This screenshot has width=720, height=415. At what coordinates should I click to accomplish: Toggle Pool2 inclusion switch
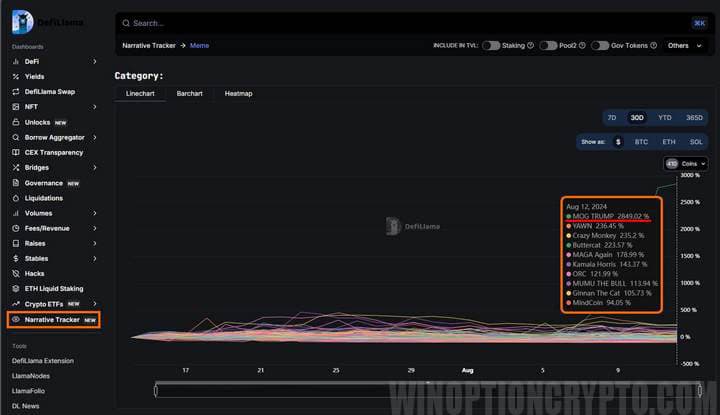[x=548, y=45]
